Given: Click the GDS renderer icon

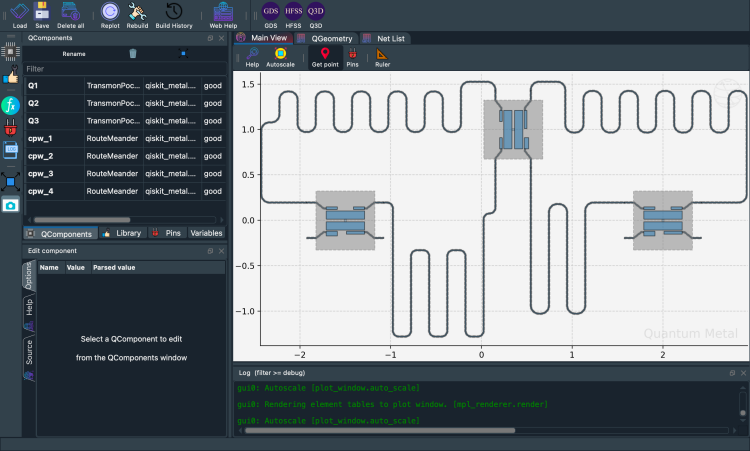Looking at the screenshot, I should pyautogui.click(x=271, y=15).
